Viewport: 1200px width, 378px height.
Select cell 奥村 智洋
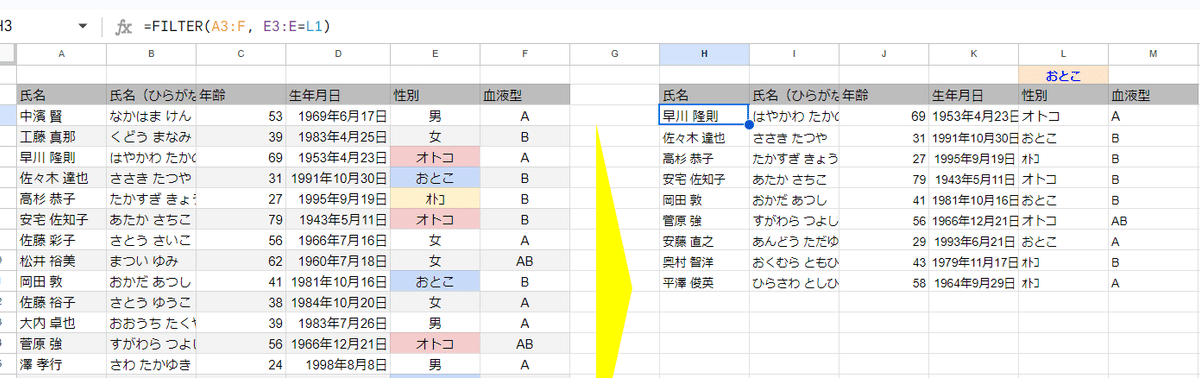[704, 262]
